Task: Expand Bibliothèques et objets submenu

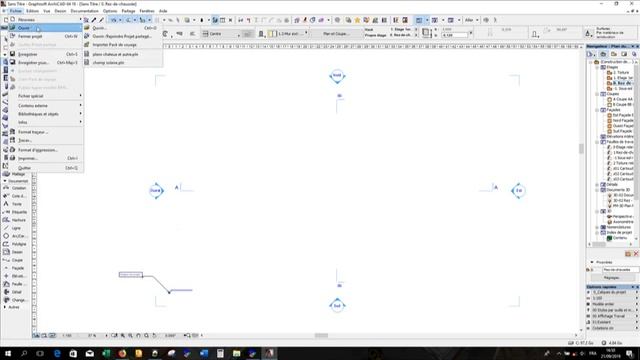Action: tap(46, 114)
